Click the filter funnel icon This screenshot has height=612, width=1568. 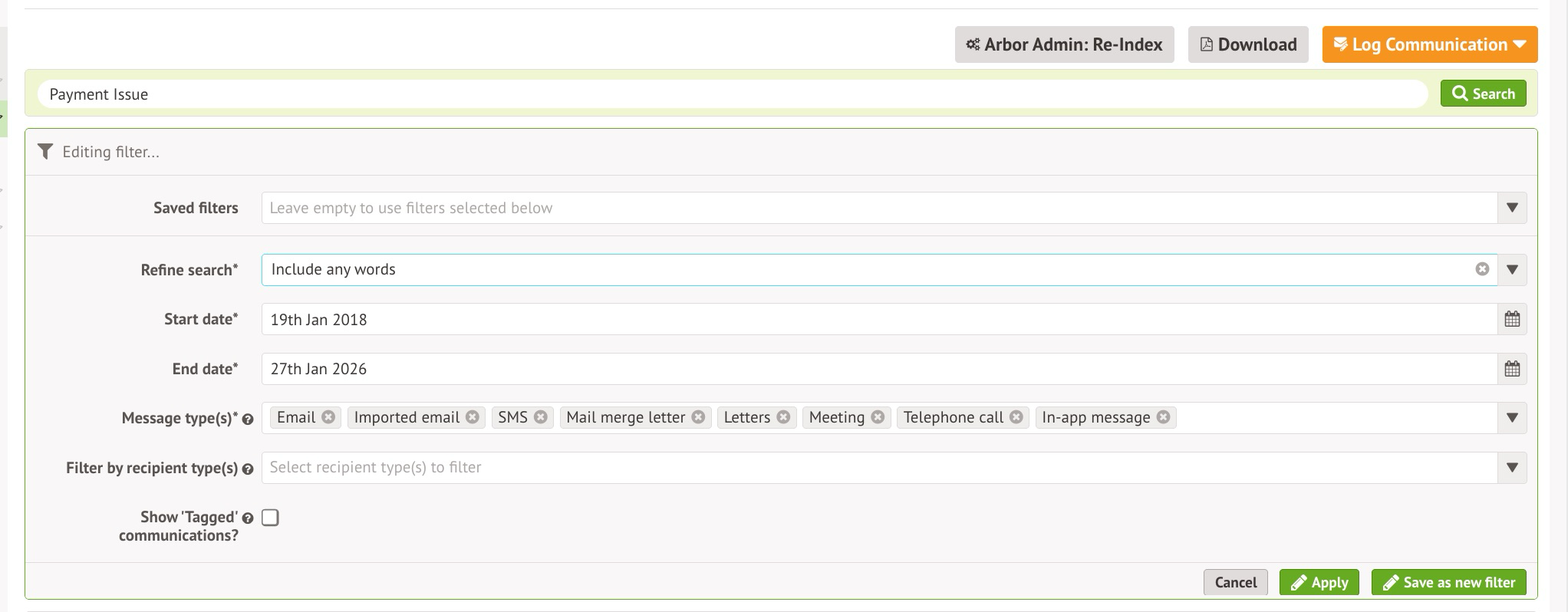pyautogui.click(x=45, y=152)
